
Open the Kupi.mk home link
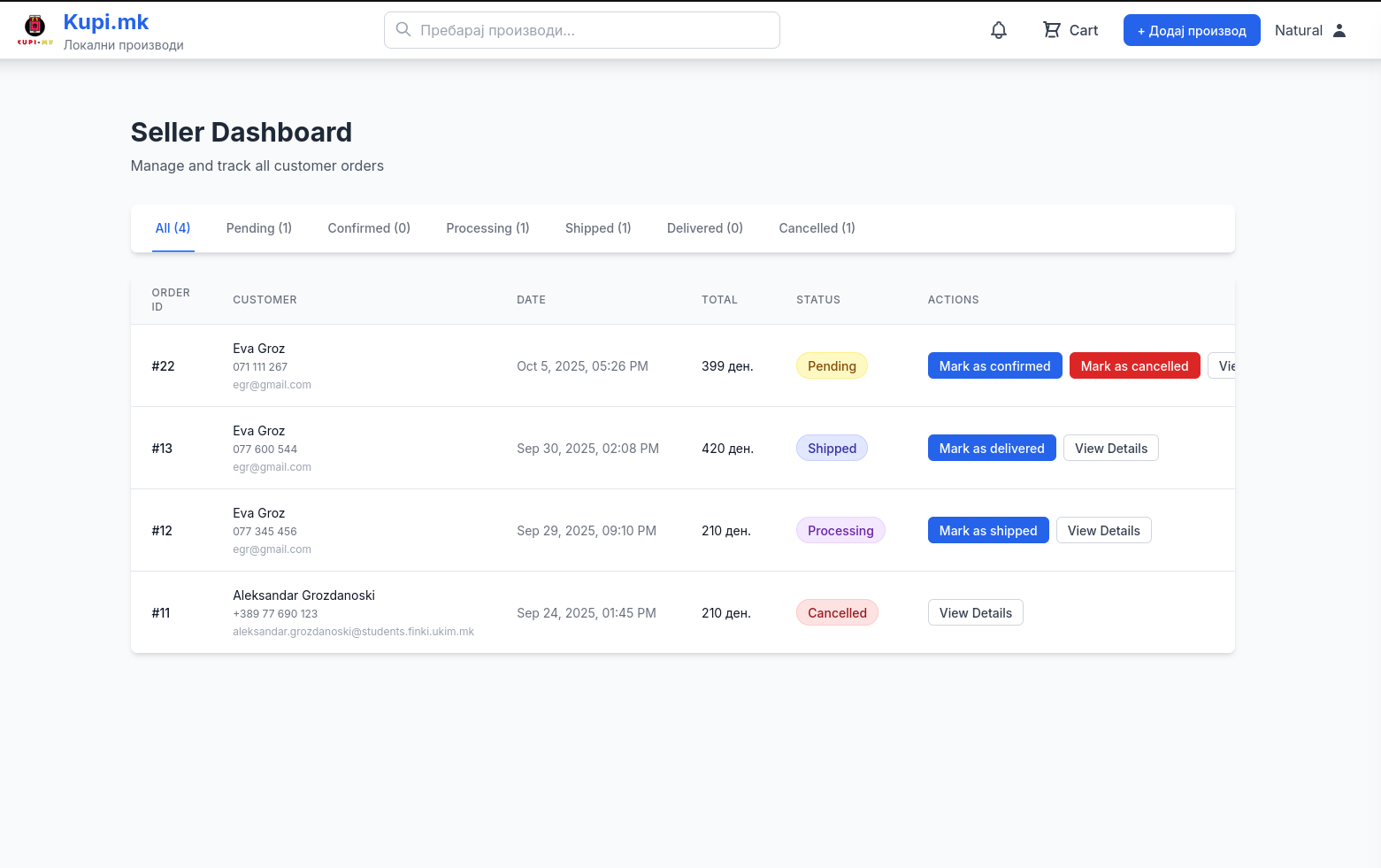106,22
